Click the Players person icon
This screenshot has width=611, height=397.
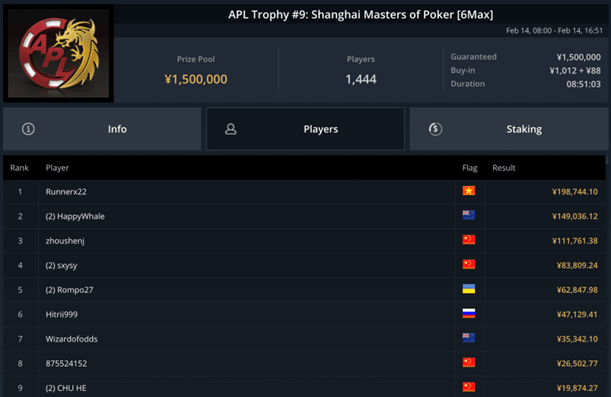click(x=231, y=129)
